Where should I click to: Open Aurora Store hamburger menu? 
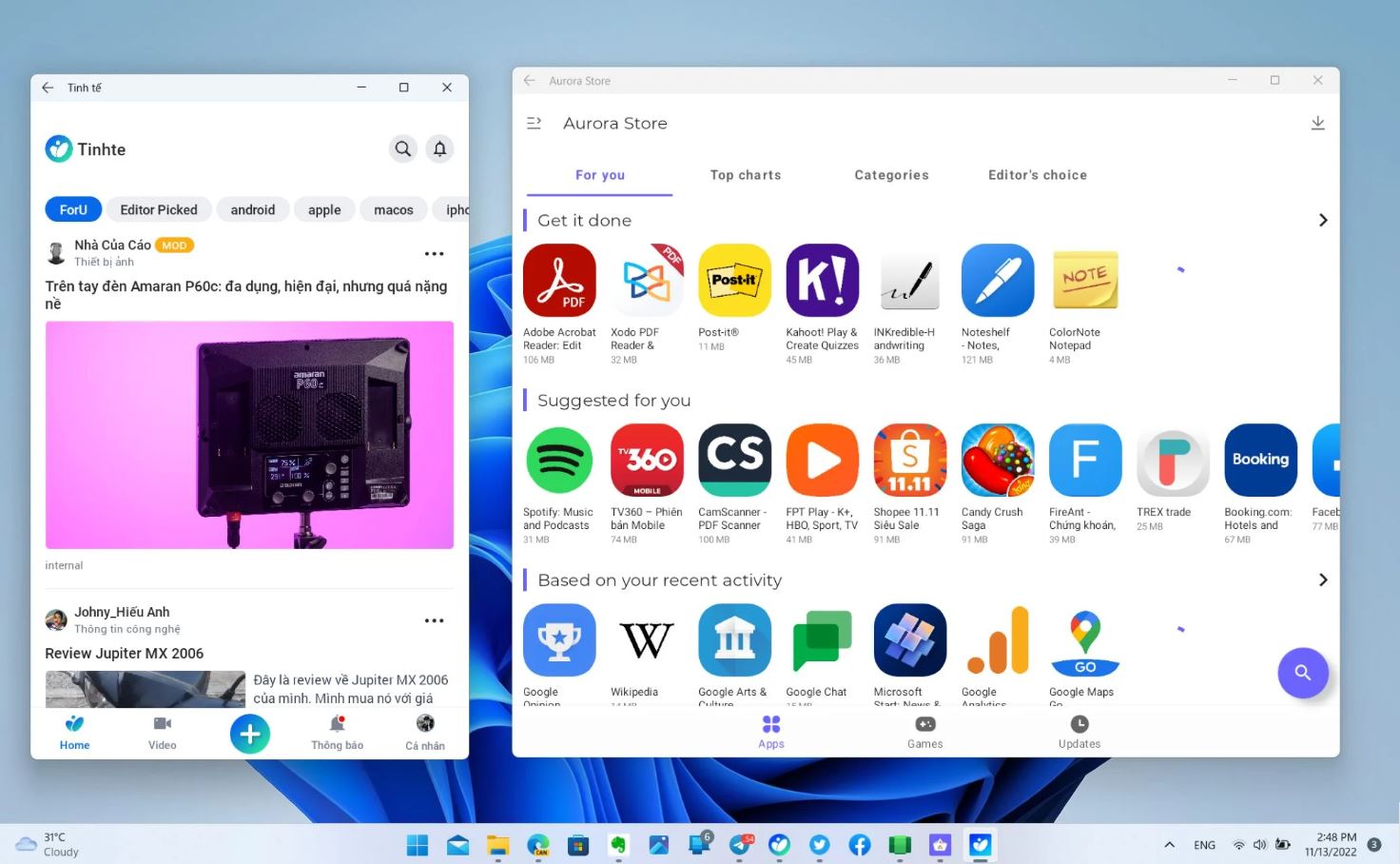(x=534, y=123)
